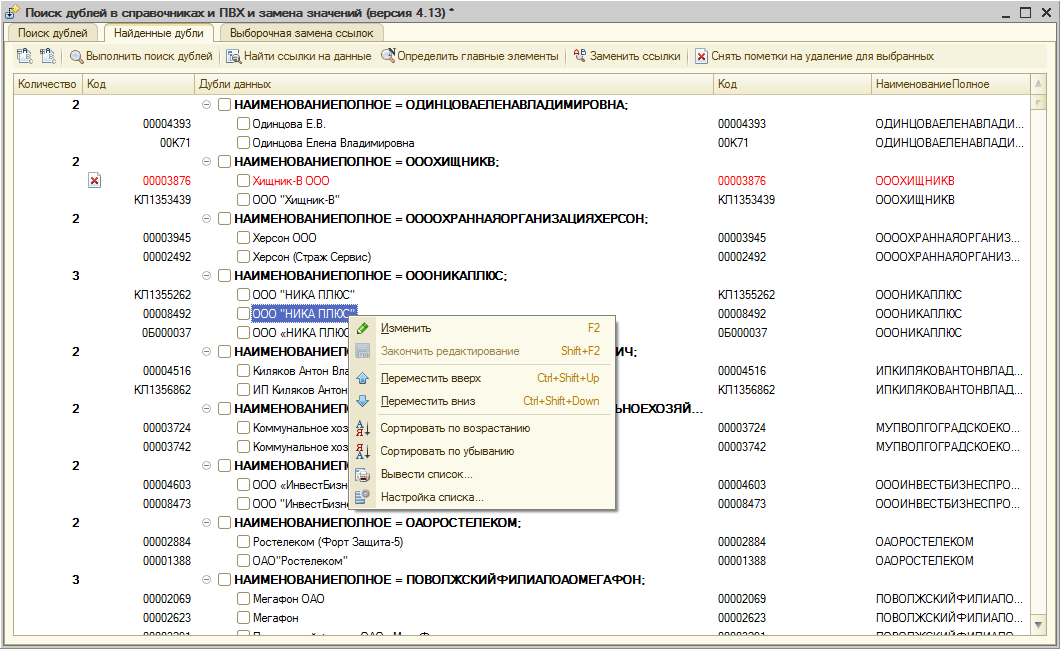This screenshot has height=649, width=1060.
Task: Check 'Херсон (Страж Сервис)' checkbox
Action: tap(243, 256)
